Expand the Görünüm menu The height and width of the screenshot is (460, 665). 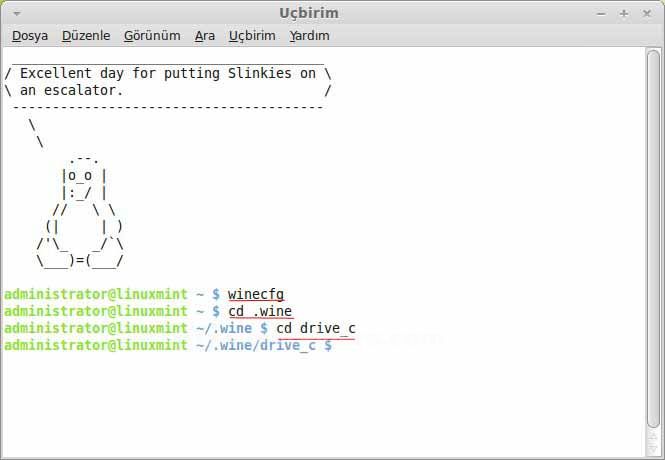tap(152, 35)
